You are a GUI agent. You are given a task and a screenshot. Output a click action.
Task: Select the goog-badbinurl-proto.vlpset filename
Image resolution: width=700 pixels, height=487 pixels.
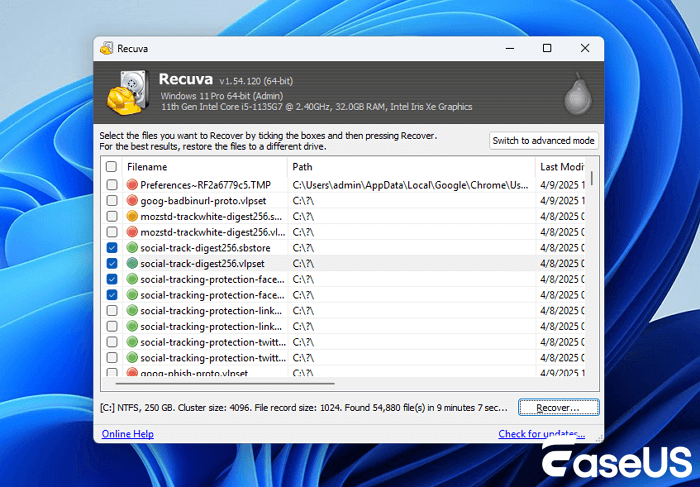(203, 200)
